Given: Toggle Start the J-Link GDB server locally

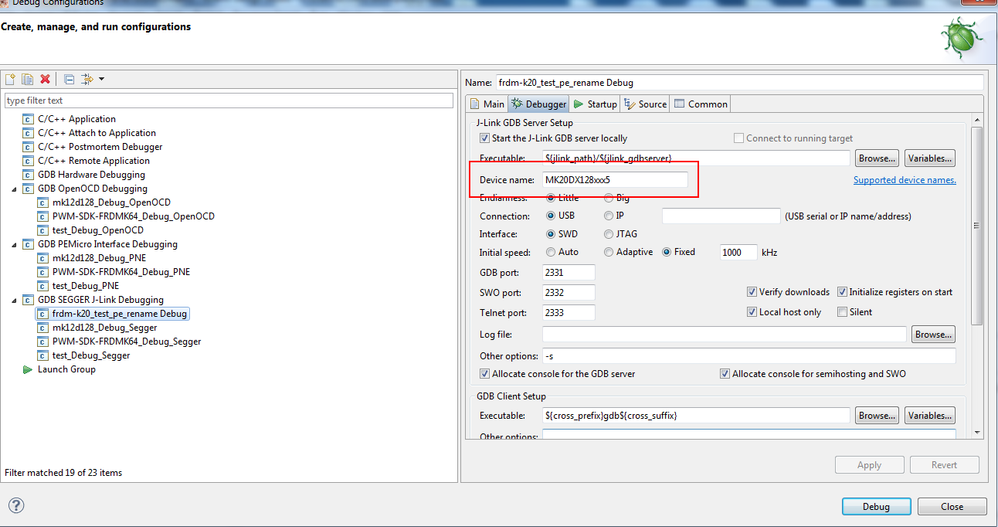Looking at the screenshot, I should [x=484, y=138].
